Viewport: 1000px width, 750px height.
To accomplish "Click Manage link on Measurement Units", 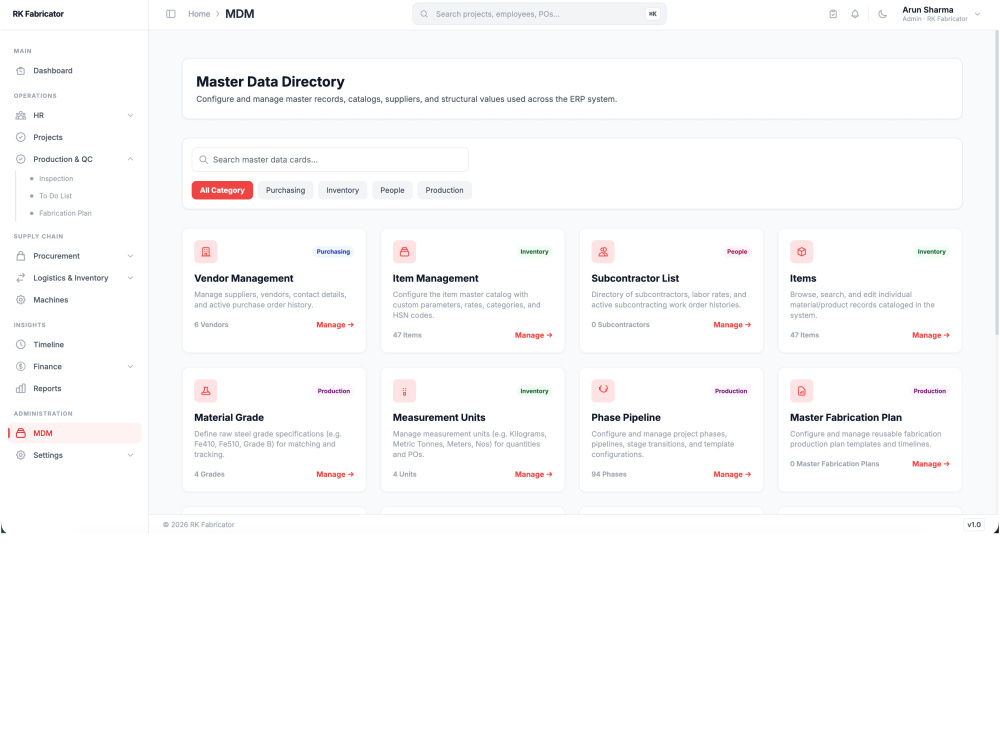I will (533, 474).
